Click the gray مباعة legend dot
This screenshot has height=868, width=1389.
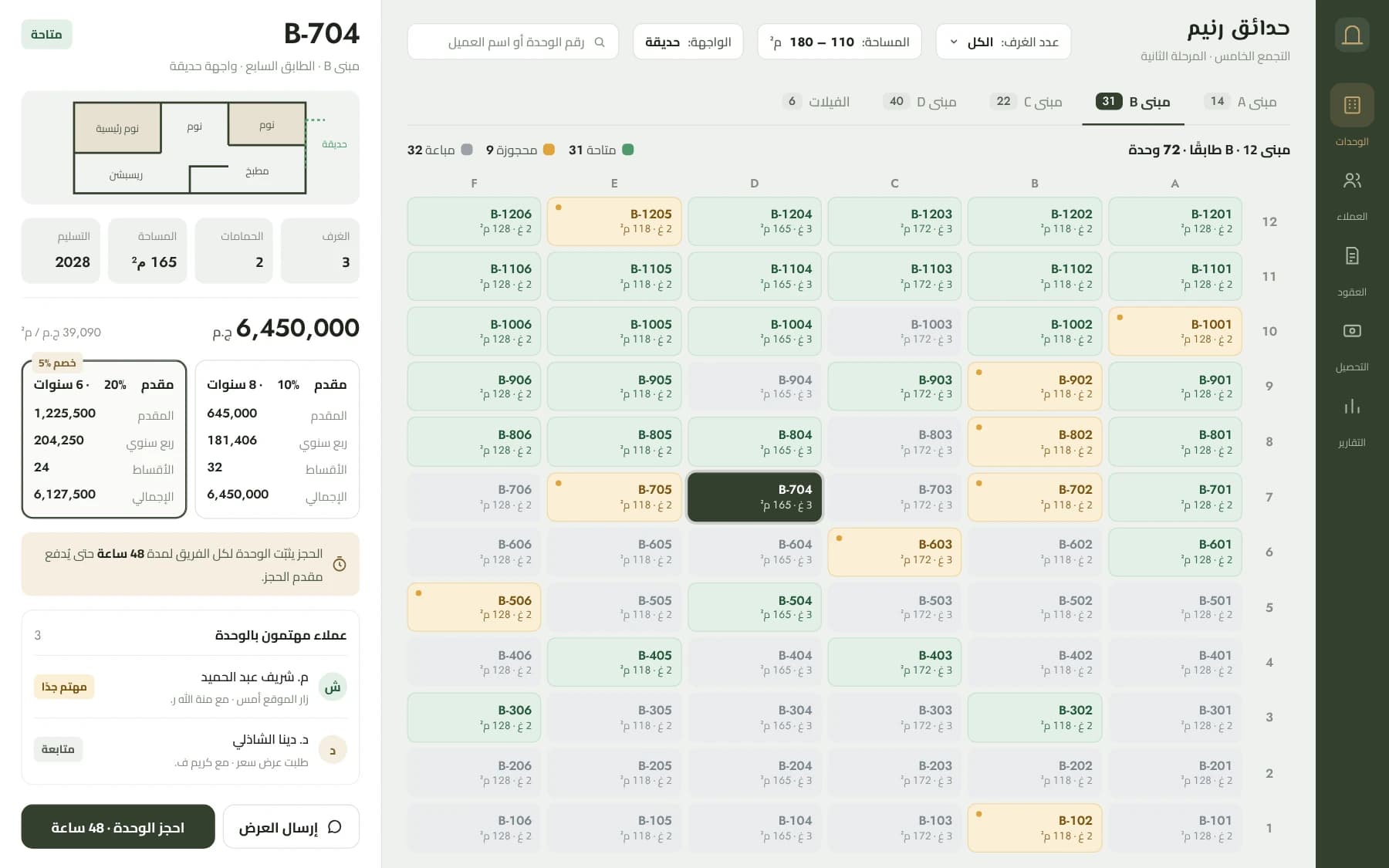pos(467,150)
